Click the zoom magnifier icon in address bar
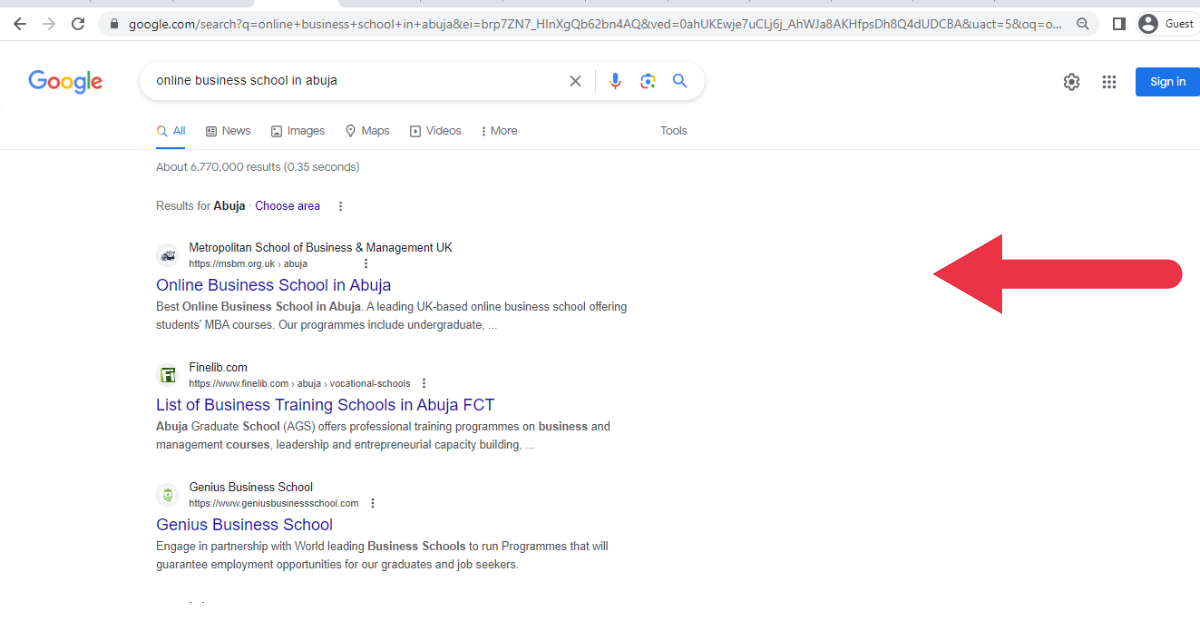 coord(1083,24)
